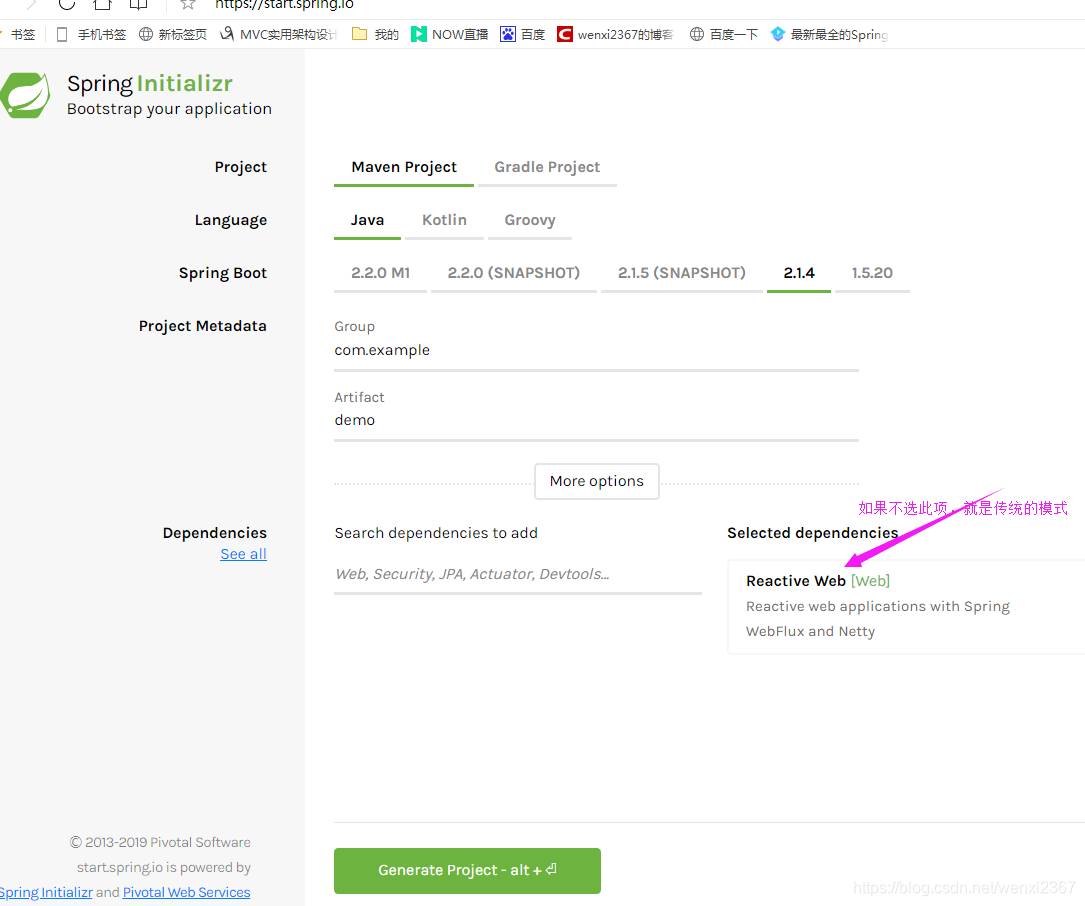Select Spring Boot version 2.2.0 M1

[x=381, y=273]
